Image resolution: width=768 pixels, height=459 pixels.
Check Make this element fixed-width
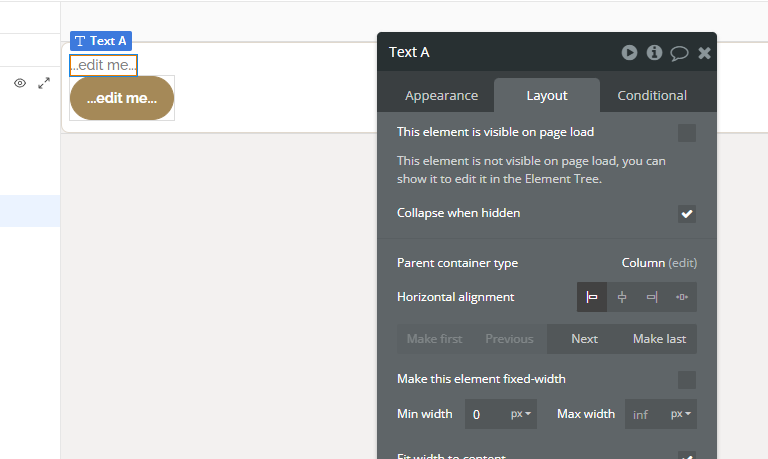click(687, 380)
